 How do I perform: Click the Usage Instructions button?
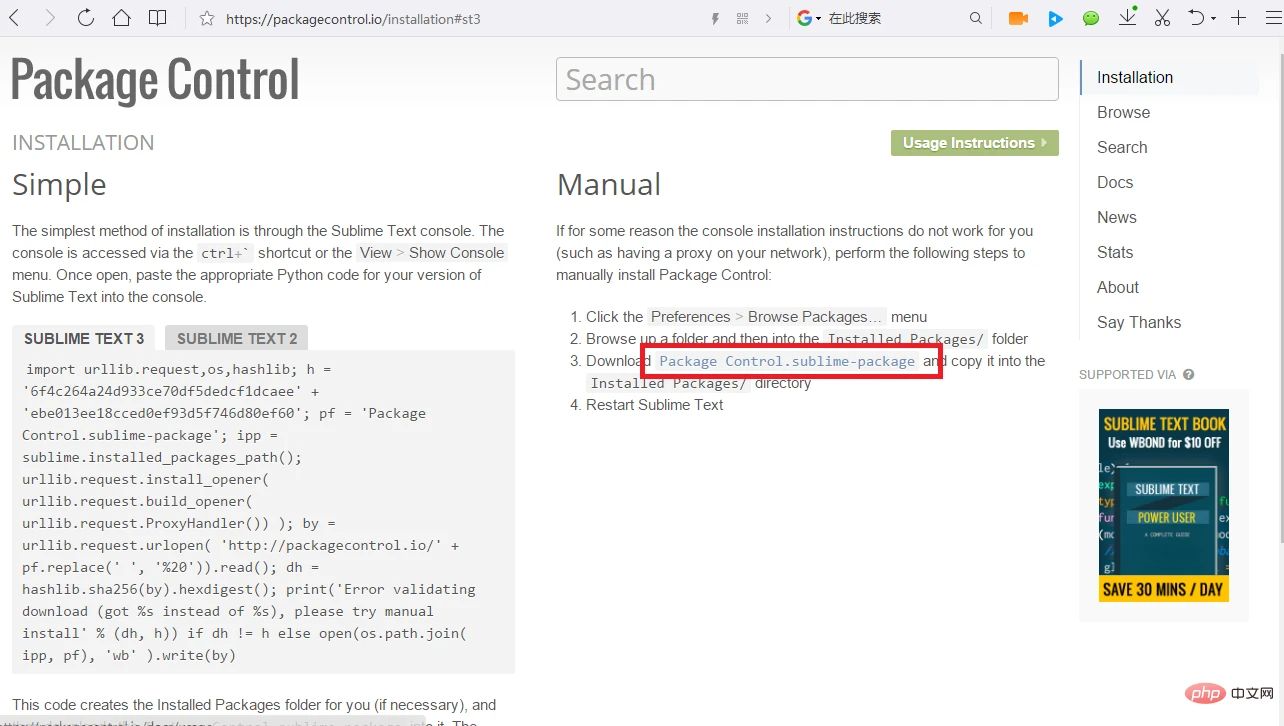(974, 143)
